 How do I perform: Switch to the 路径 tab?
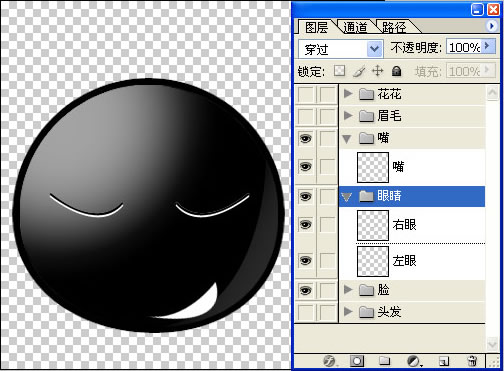tap(394, 27)
